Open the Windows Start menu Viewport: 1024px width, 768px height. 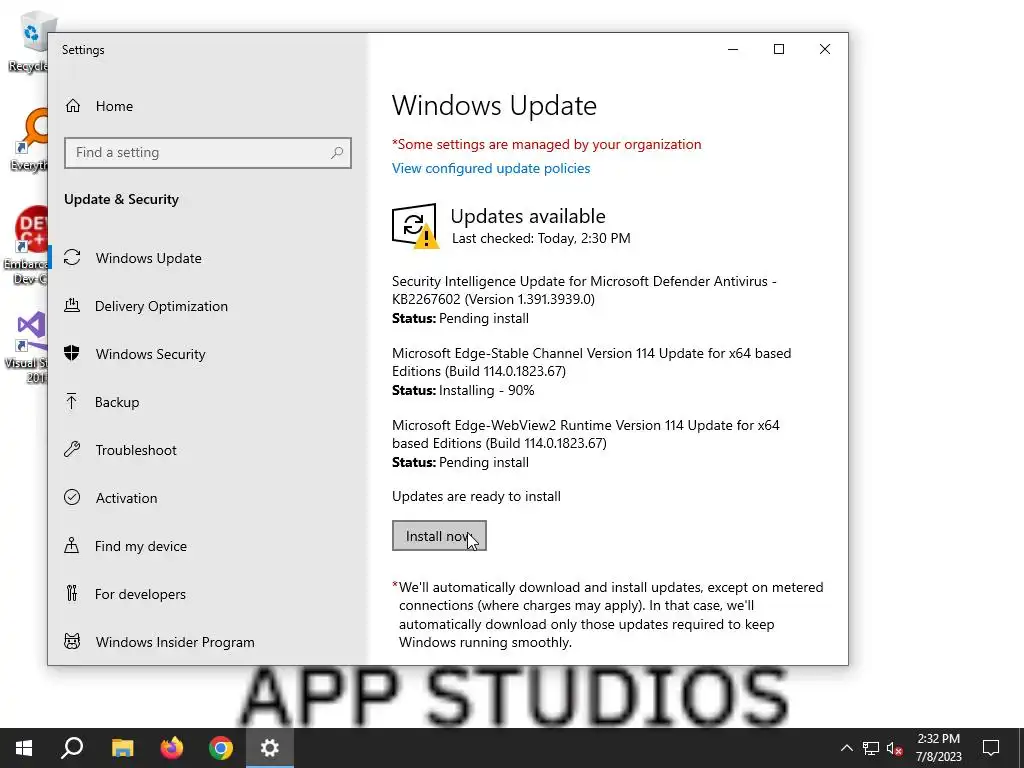tap(24, 748)
